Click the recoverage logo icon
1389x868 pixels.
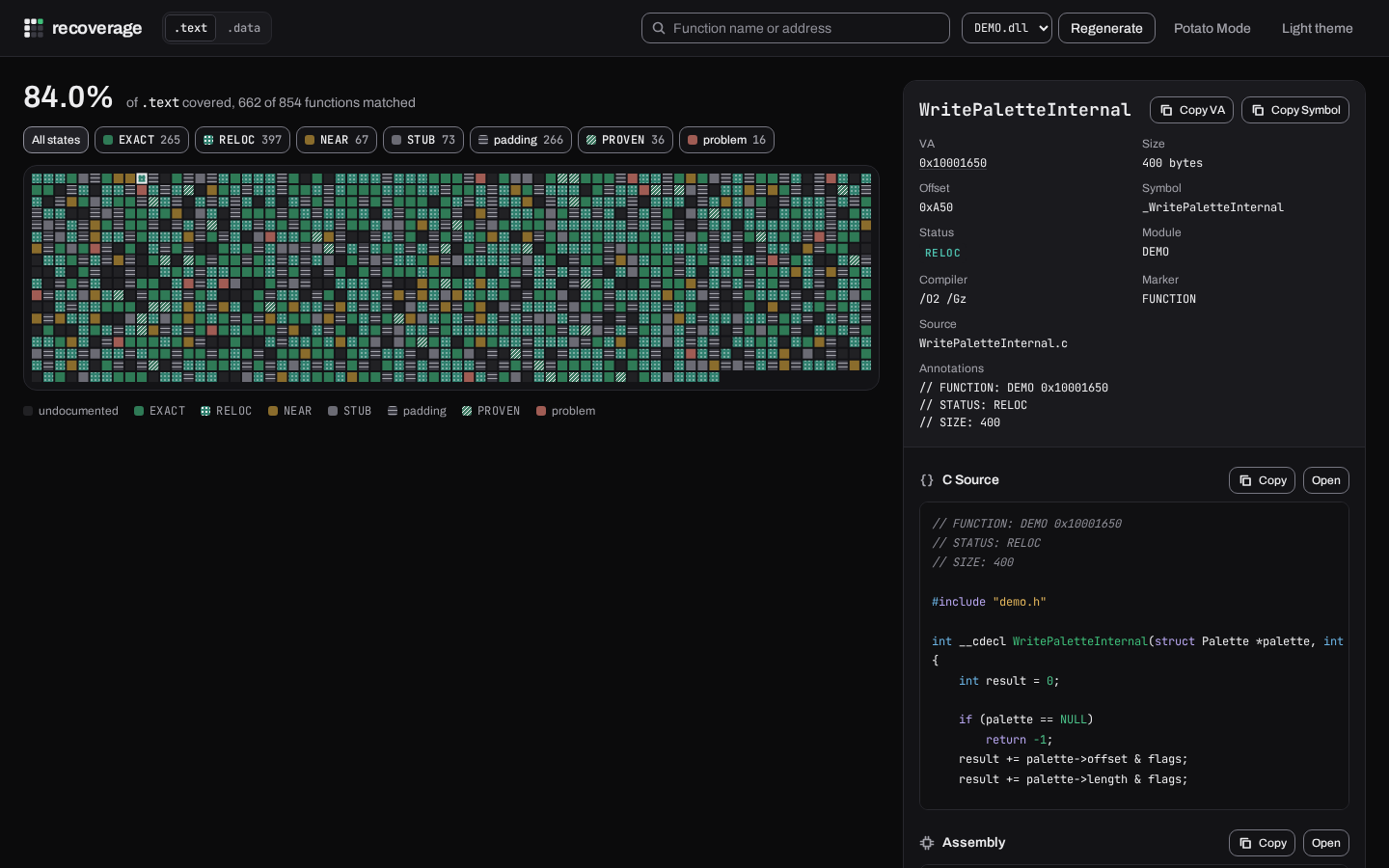34,28
